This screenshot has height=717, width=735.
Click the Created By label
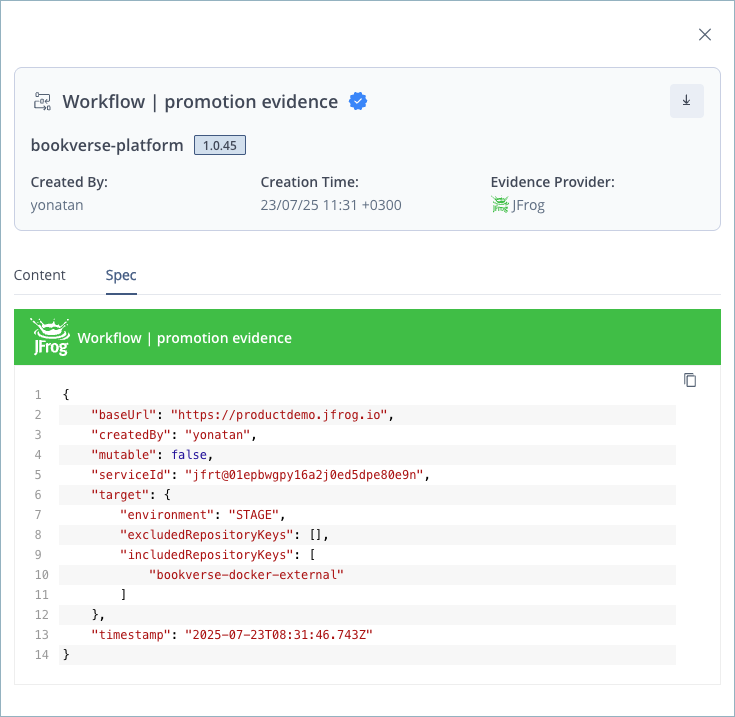pos(69,182)
